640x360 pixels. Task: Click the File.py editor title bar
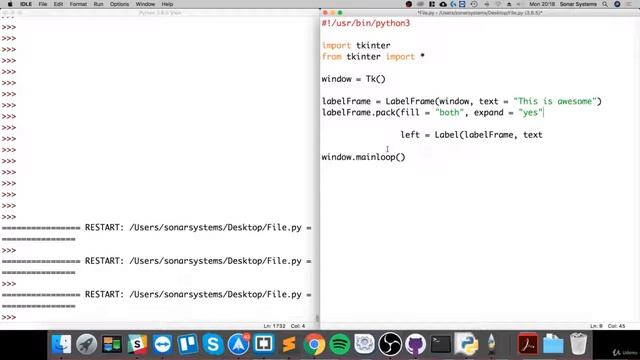[x=480, y=13]
